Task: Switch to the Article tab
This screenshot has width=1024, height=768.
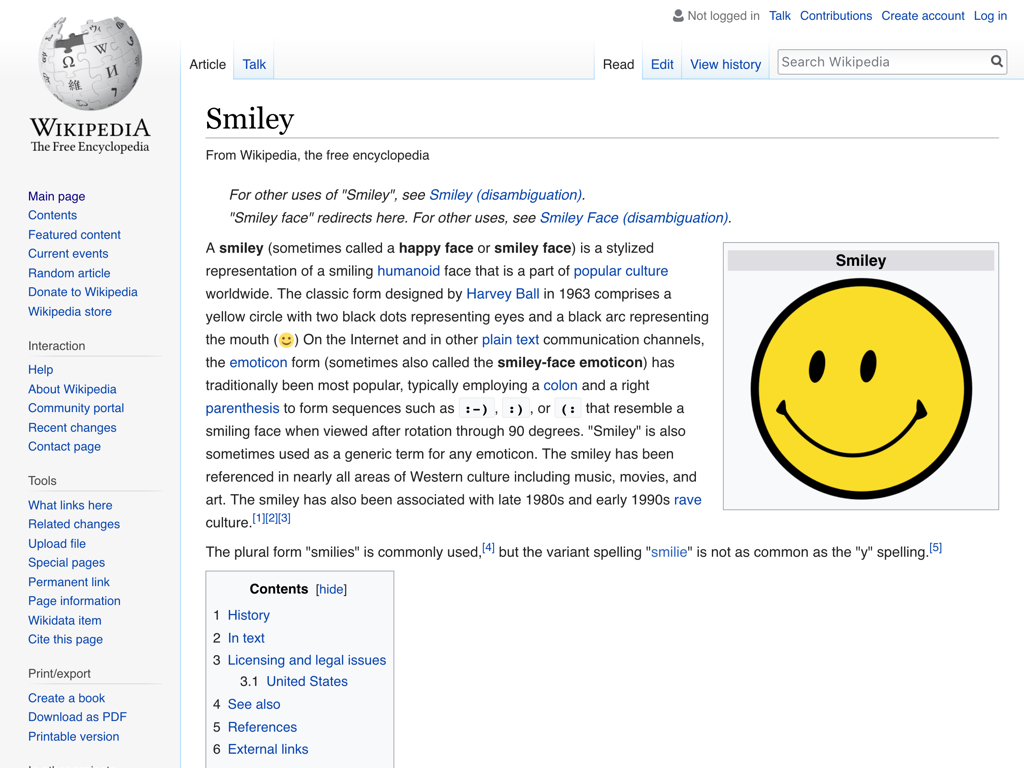Action: (x=208, y=64)
